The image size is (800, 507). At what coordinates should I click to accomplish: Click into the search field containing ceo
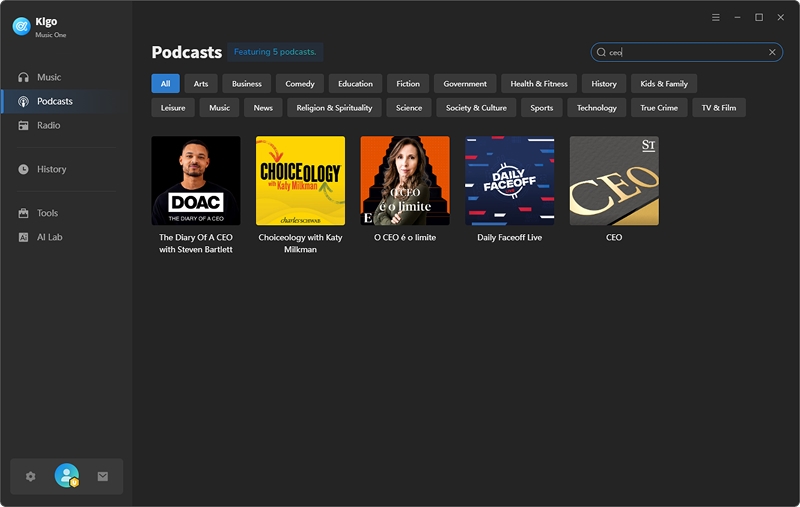pyautogui.click(x=687, y=52)
